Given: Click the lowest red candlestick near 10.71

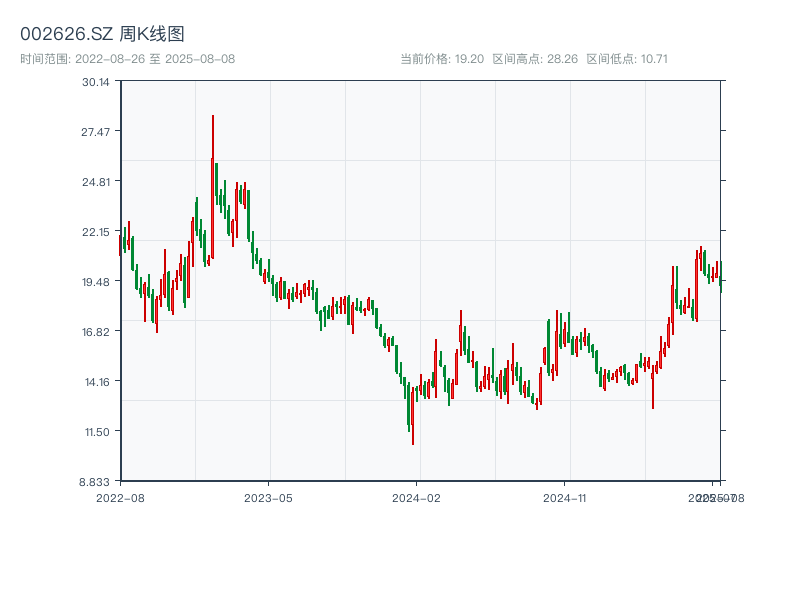Looking at the screenshot, I should [413, 416].
